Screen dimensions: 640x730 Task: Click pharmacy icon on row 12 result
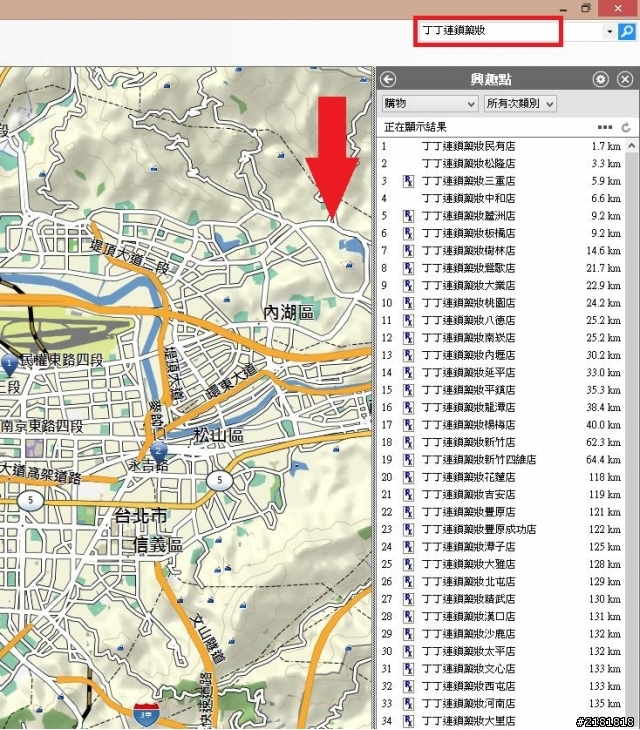point(408,338)
